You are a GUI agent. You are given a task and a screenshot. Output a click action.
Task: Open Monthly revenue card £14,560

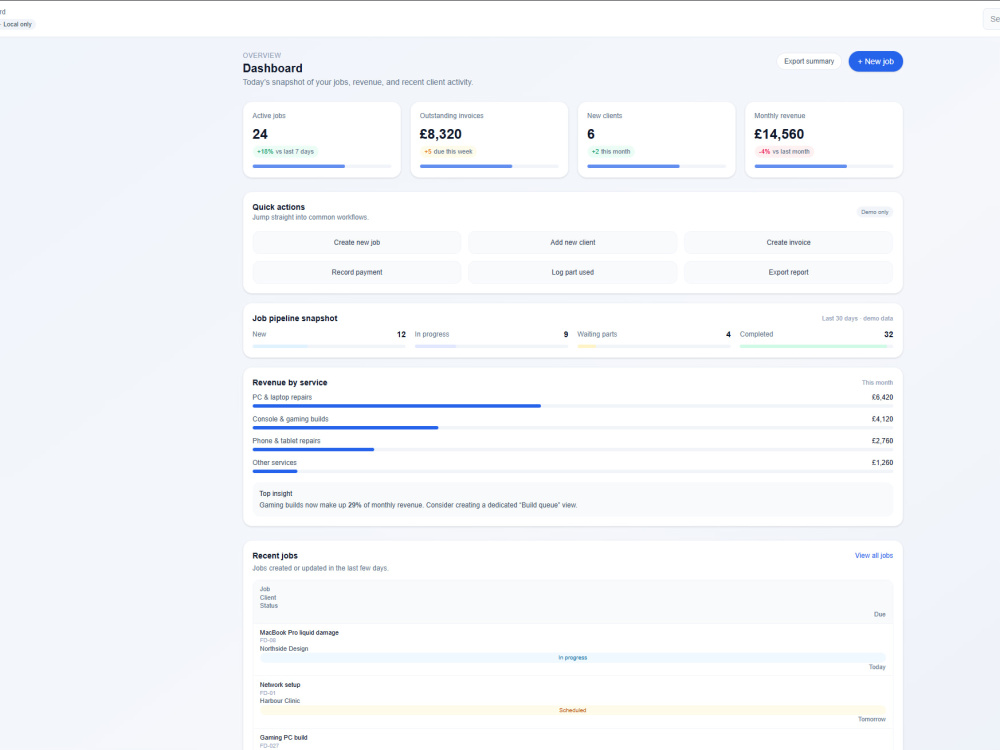[823, 140]
